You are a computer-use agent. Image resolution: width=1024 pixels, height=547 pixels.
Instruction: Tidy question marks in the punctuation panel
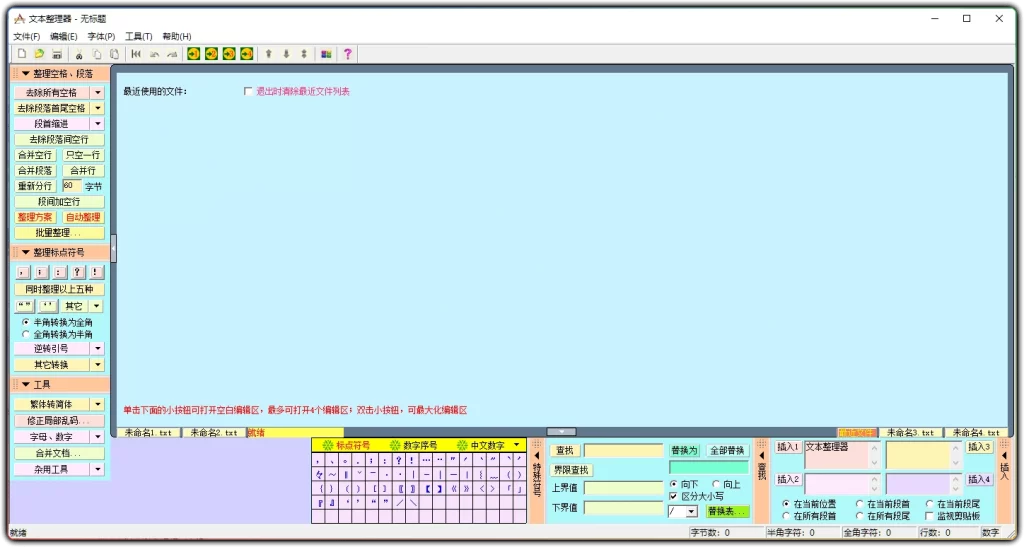point(78,272)
